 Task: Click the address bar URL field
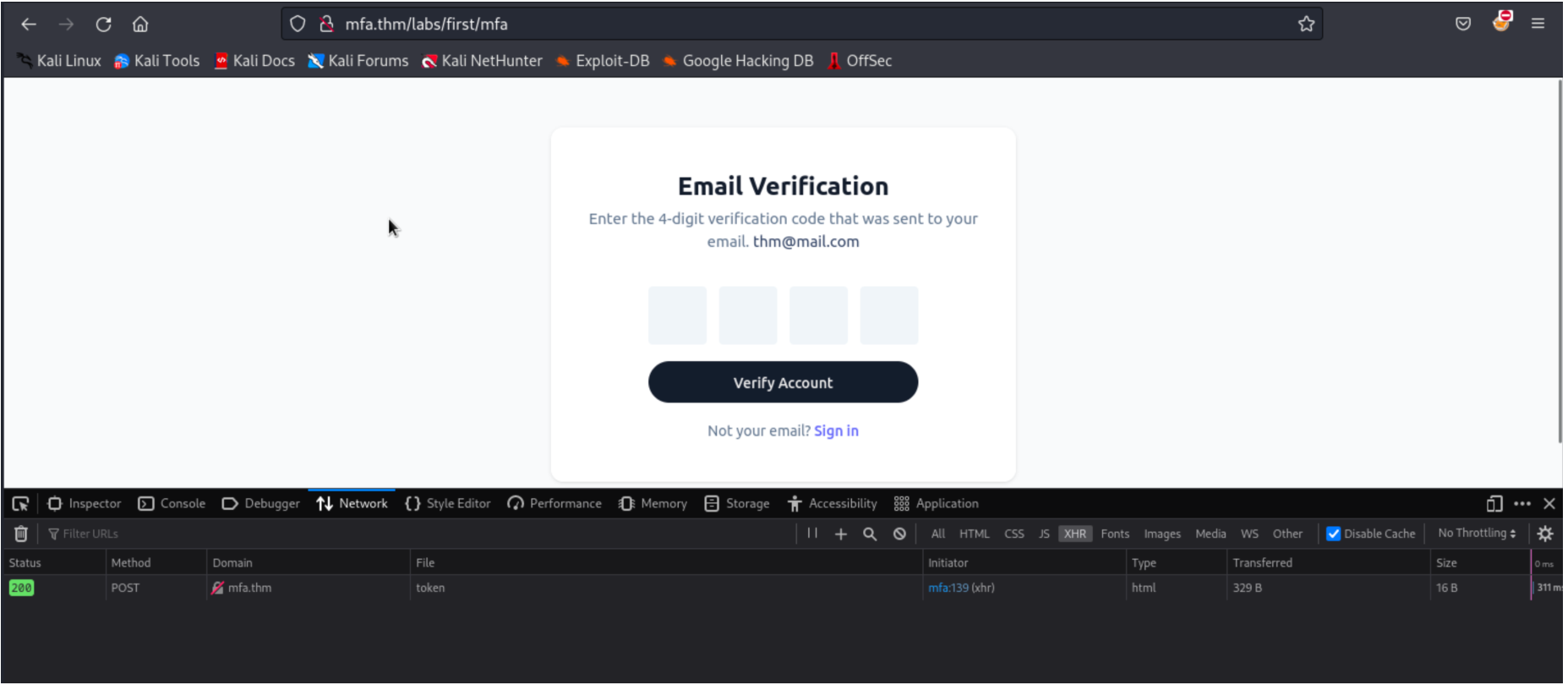coord(803,25)
